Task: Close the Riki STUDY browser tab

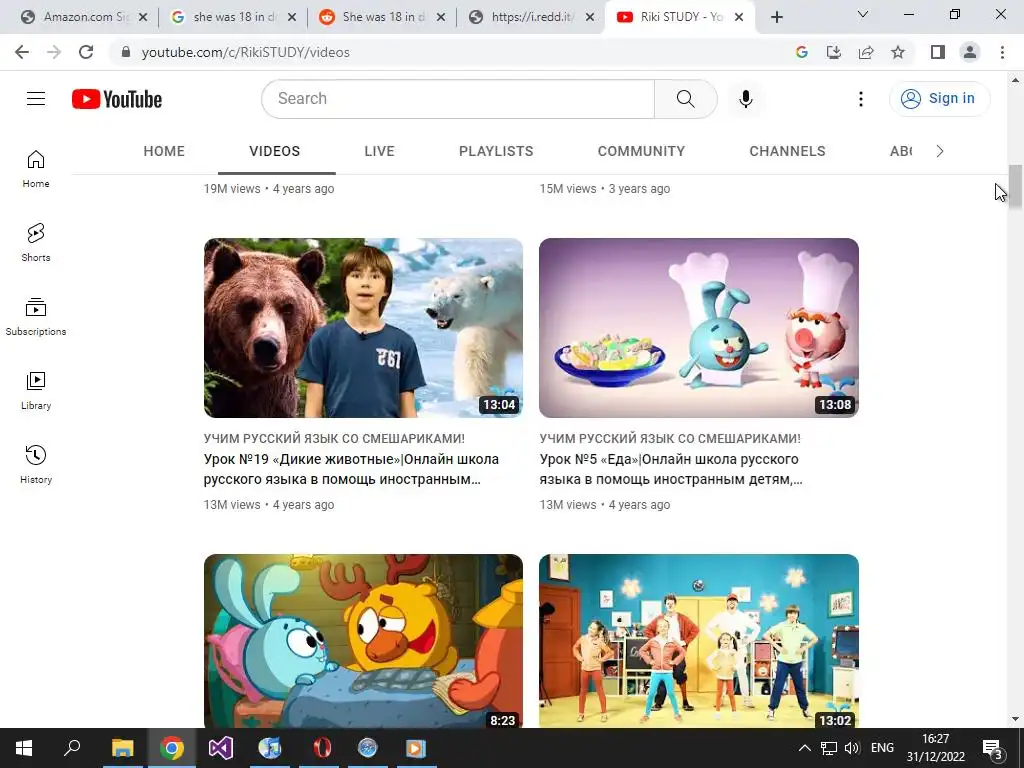Action: click(739, 17)
